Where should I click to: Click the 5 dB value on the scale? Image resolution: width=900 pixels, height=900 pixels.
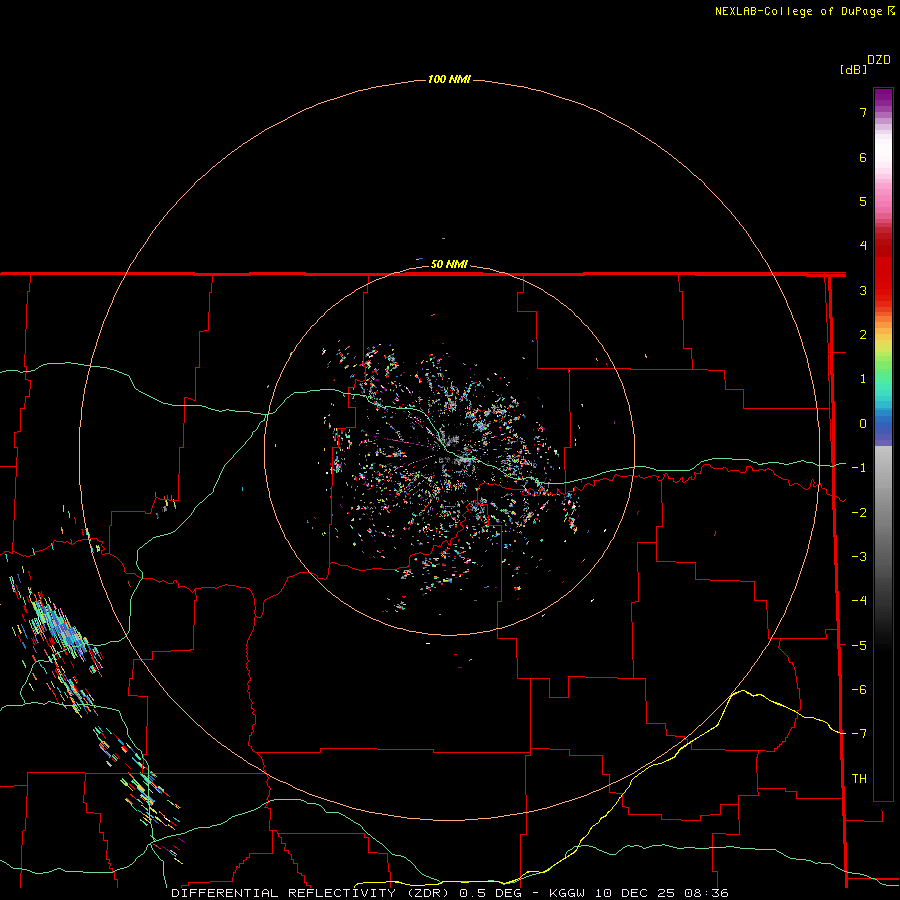pyautogui.click(x=863, y=201)
